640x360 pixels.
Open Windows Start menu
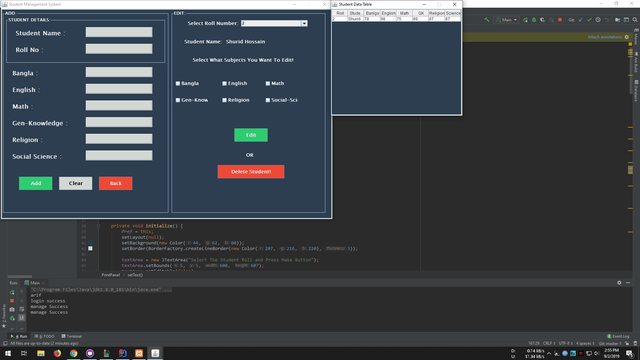(8, 353)
